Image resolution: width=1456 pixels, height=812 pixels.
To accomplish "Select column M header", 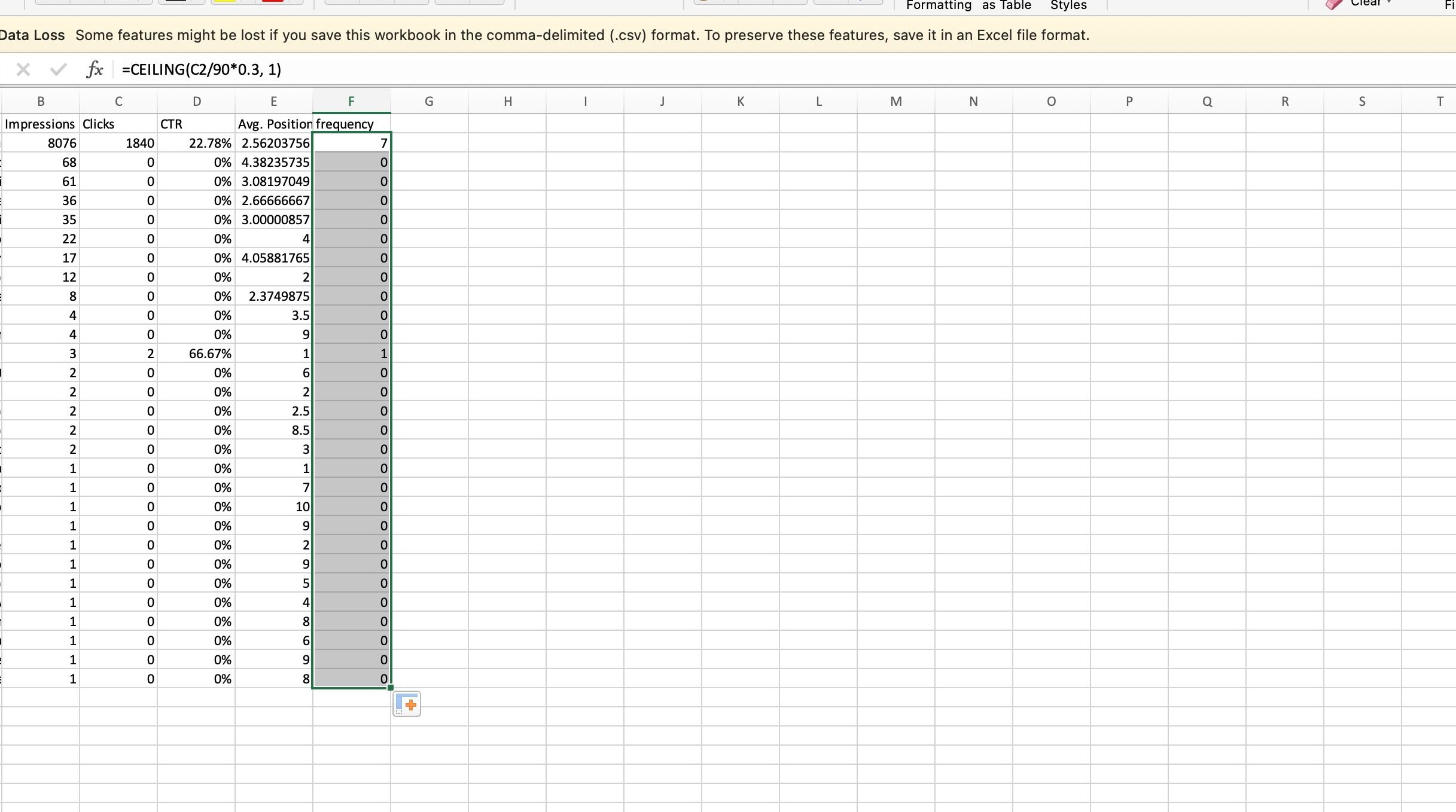I will (896, 102).
